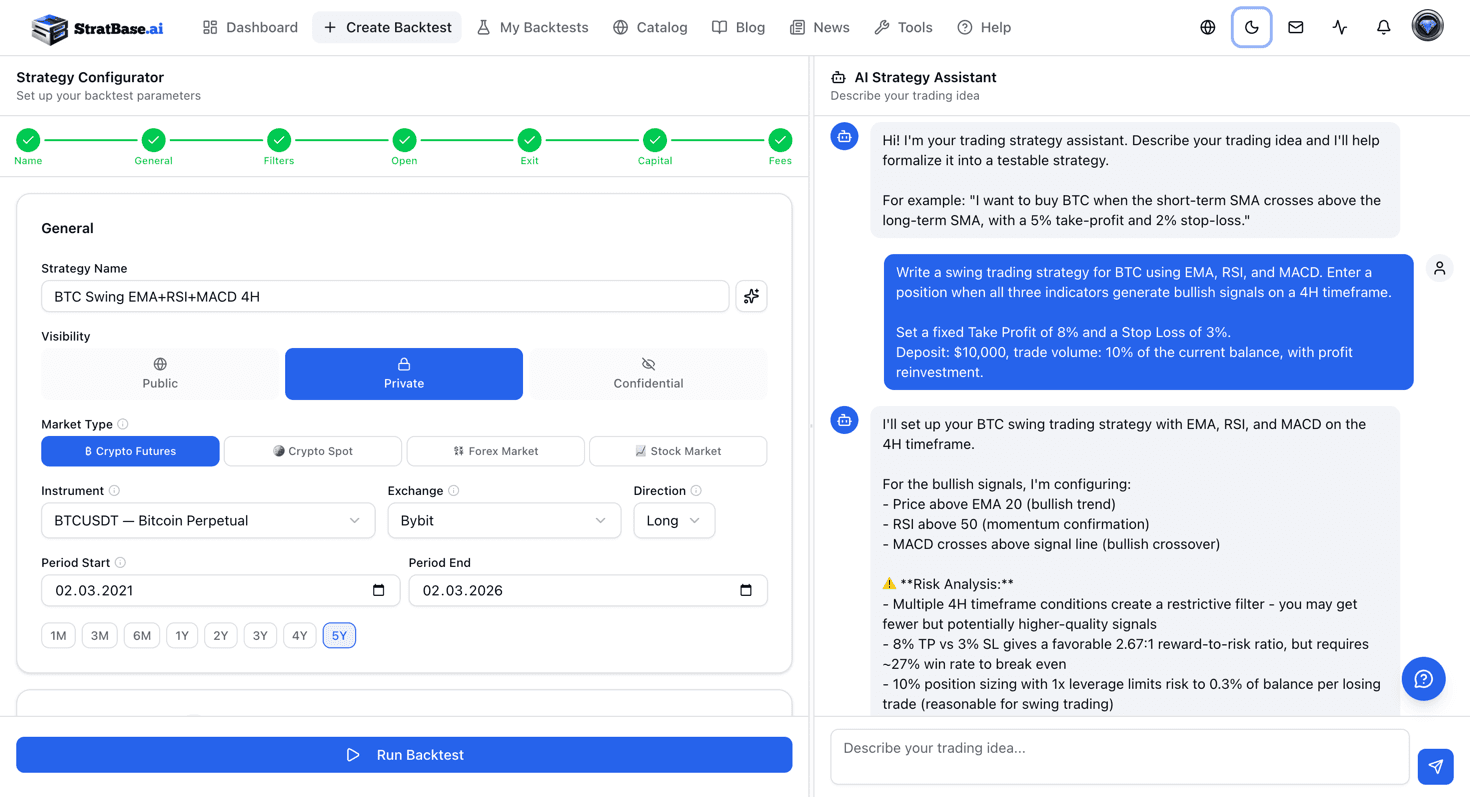Open the language globe selector
The height and width of the screenshot is (797, 1470).
(1207, 27)
